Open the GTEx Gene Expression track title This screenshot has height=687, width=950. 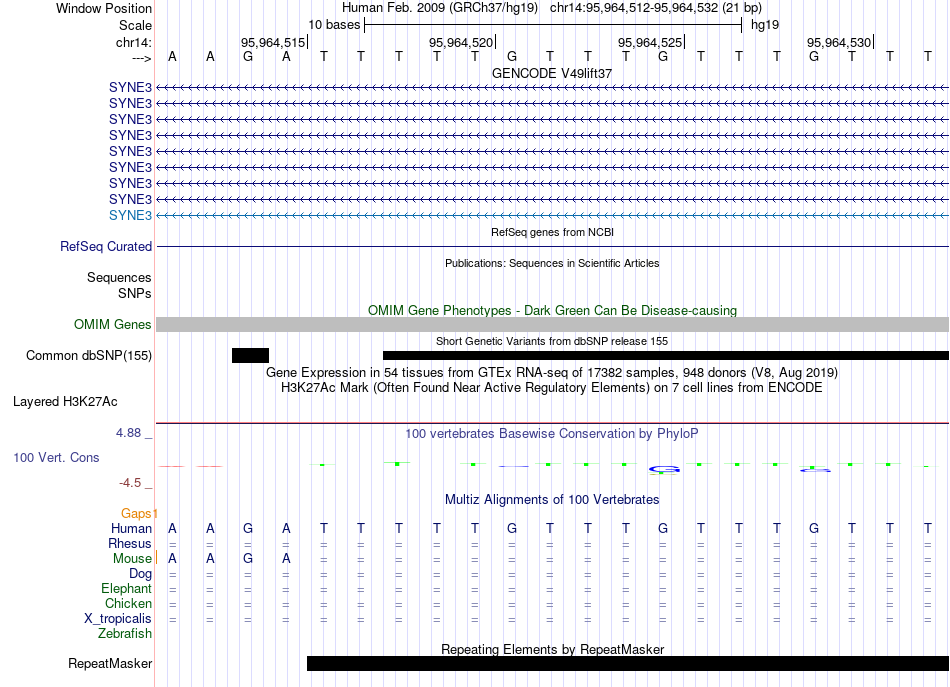click(552, 372)
